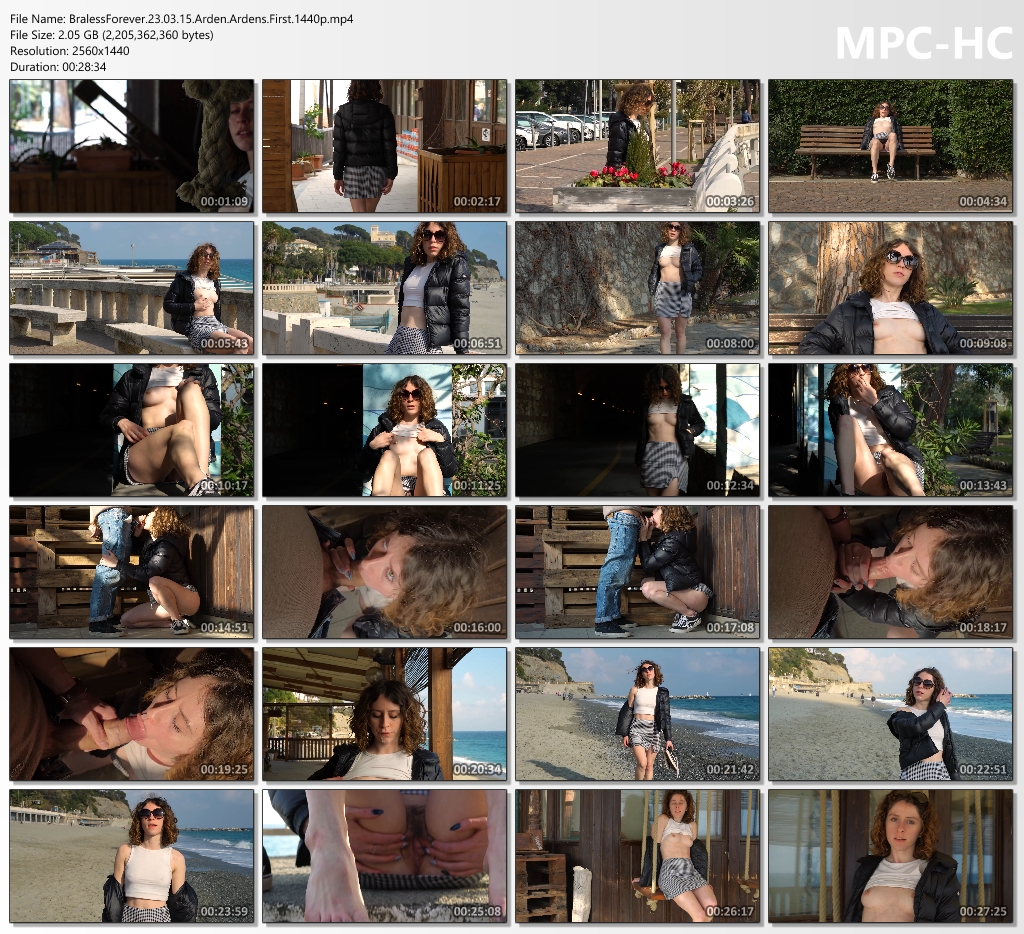Open the frame timestamped 00:03:26

tap(637, 146)
